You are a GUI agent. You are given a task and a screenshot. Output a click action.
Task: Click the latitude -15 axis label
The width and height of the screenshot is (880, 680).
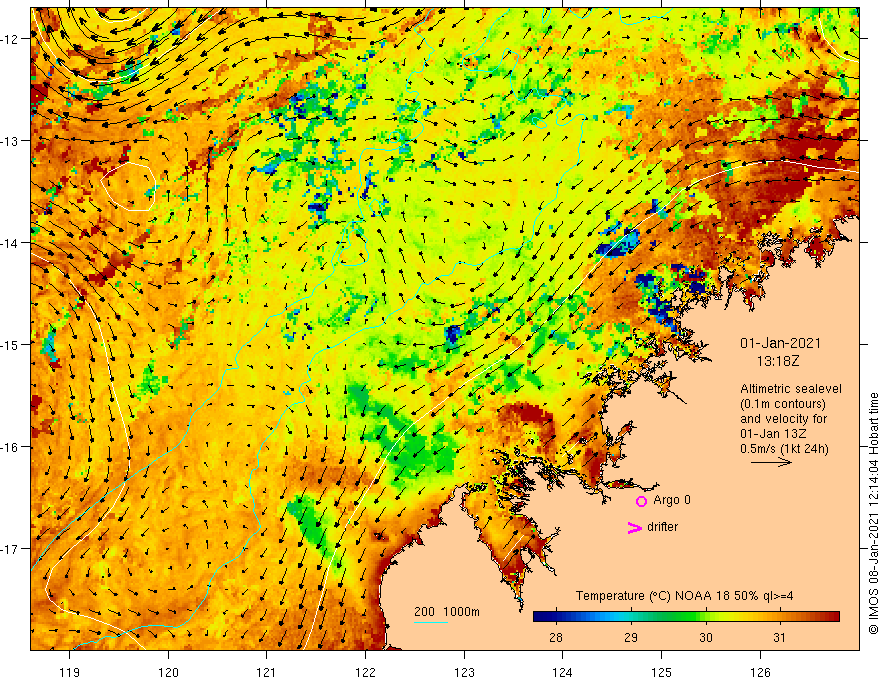[x=10, y=344]
